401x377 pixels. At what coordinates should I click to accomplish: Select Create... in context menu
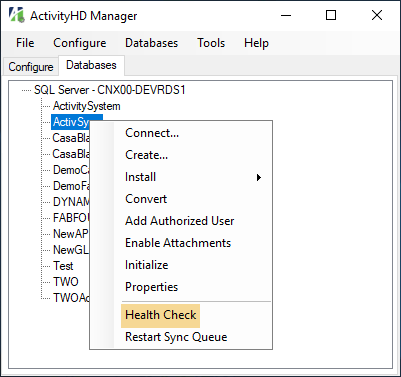146,155
